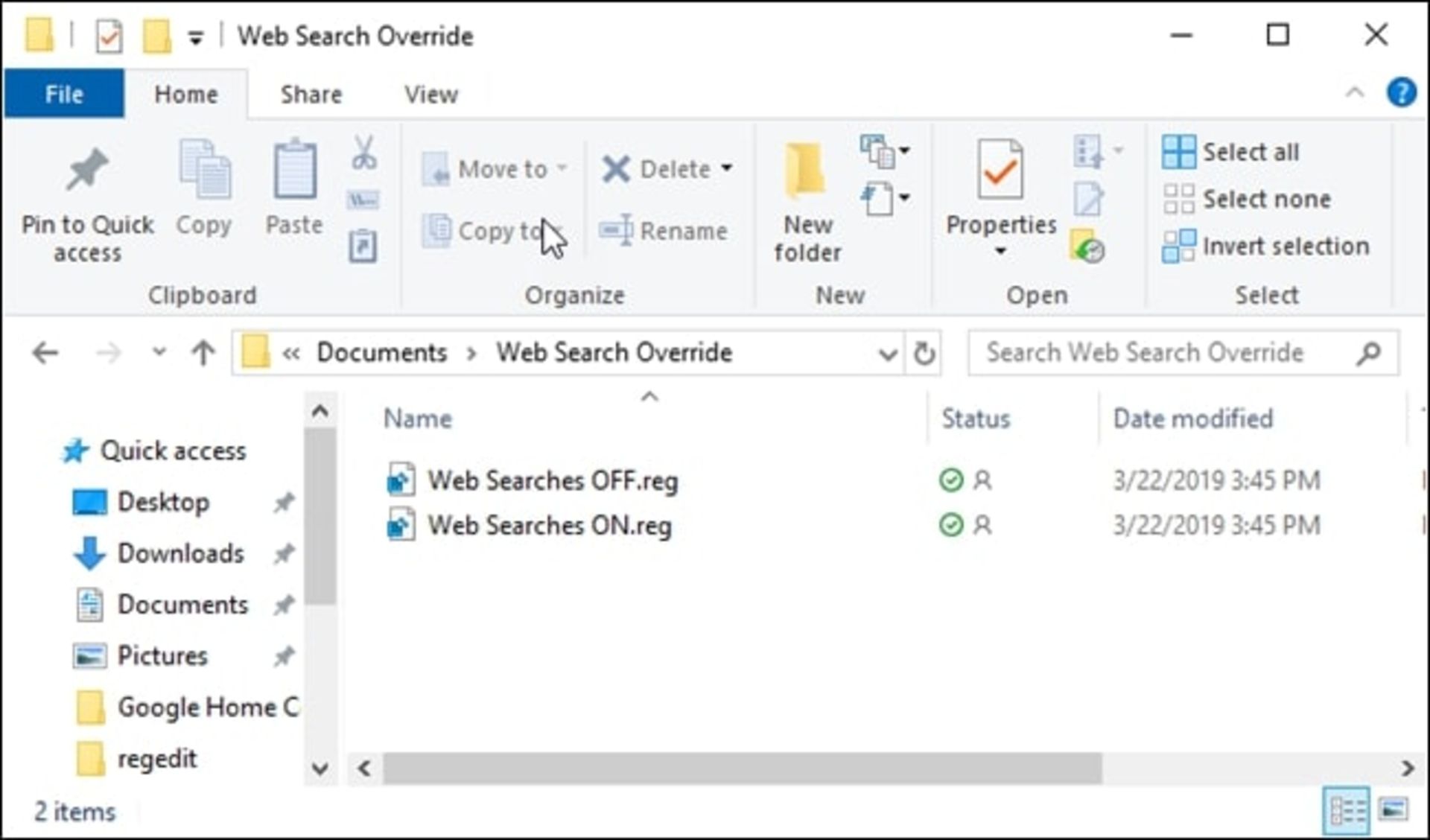The height and width of the screenshot is (840, 1430).
Task: Open the View ribbon tab
Action: point(430,95)
